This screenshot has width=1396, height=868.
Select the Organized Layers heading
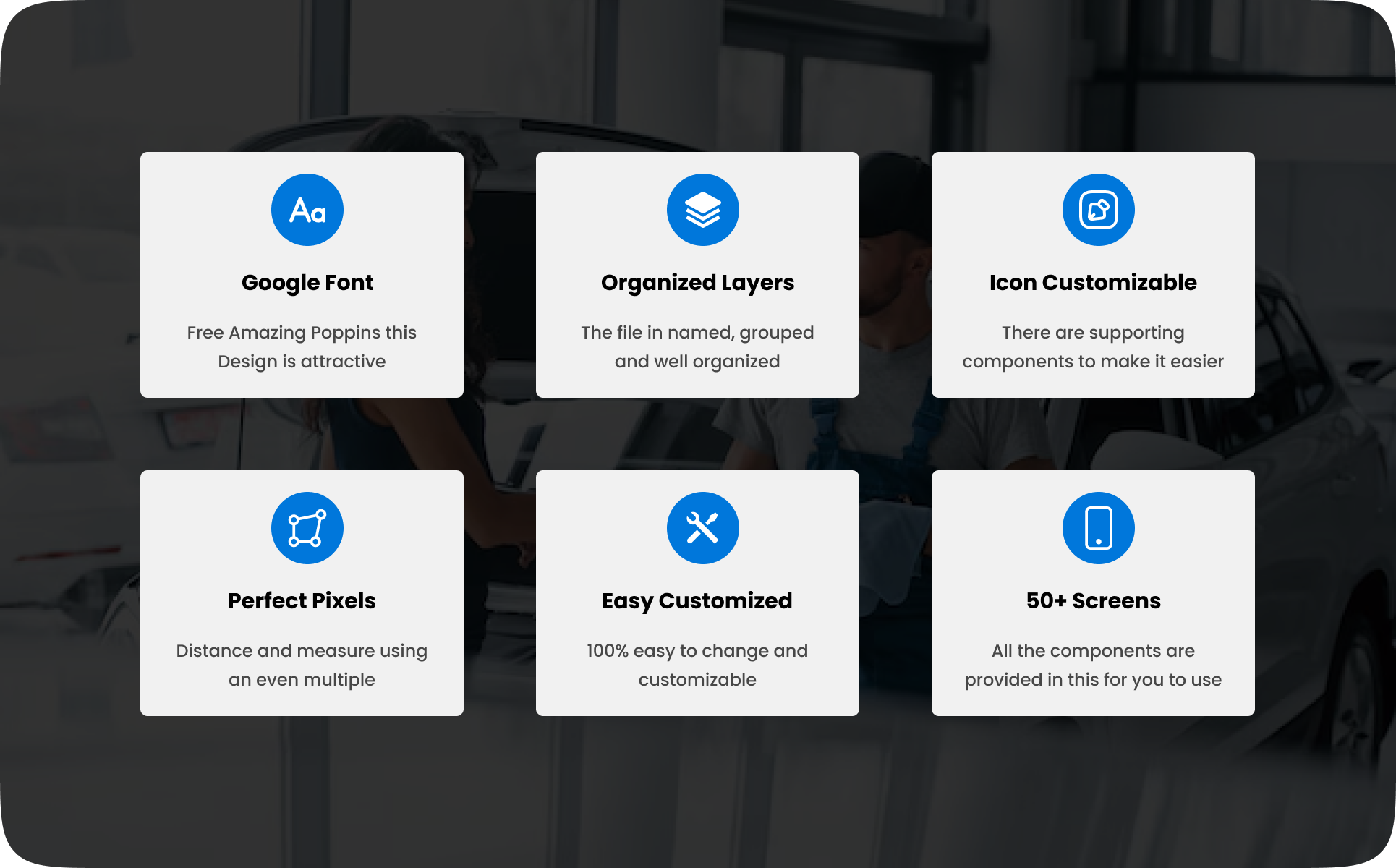click(x=697, y=283)
